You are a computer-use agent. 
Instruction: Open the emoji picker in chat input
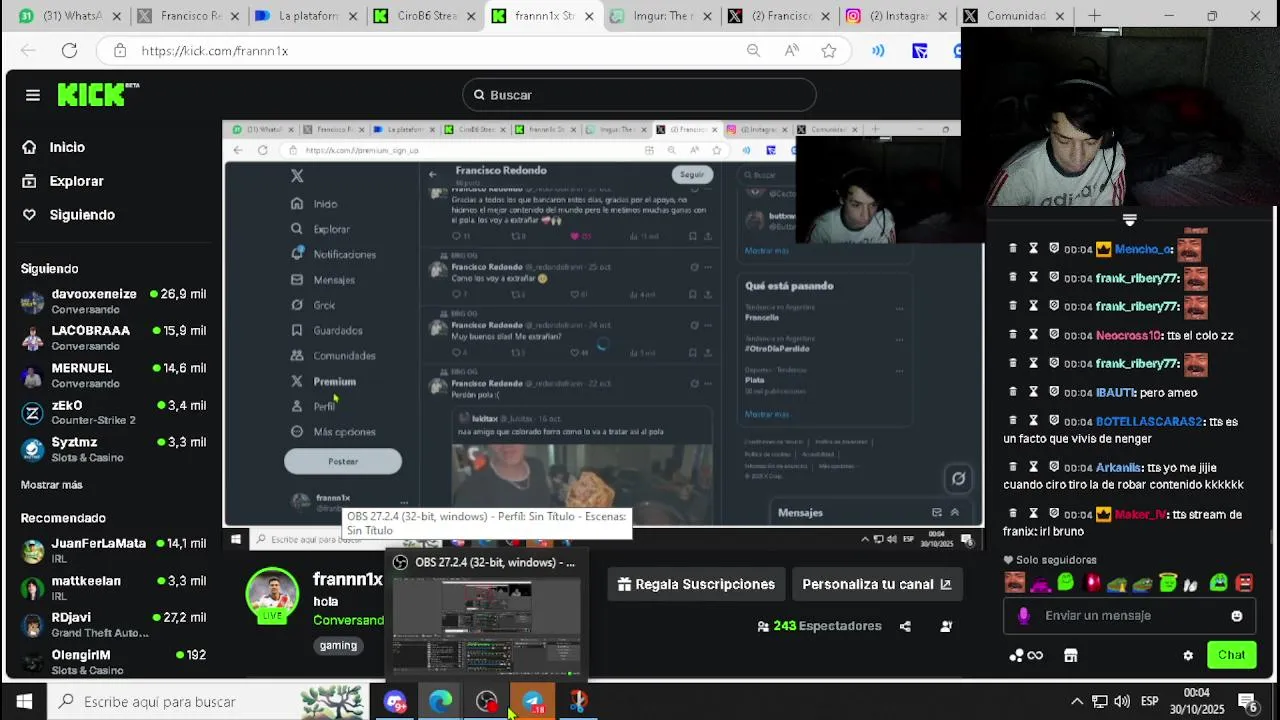click(1237, 616)
